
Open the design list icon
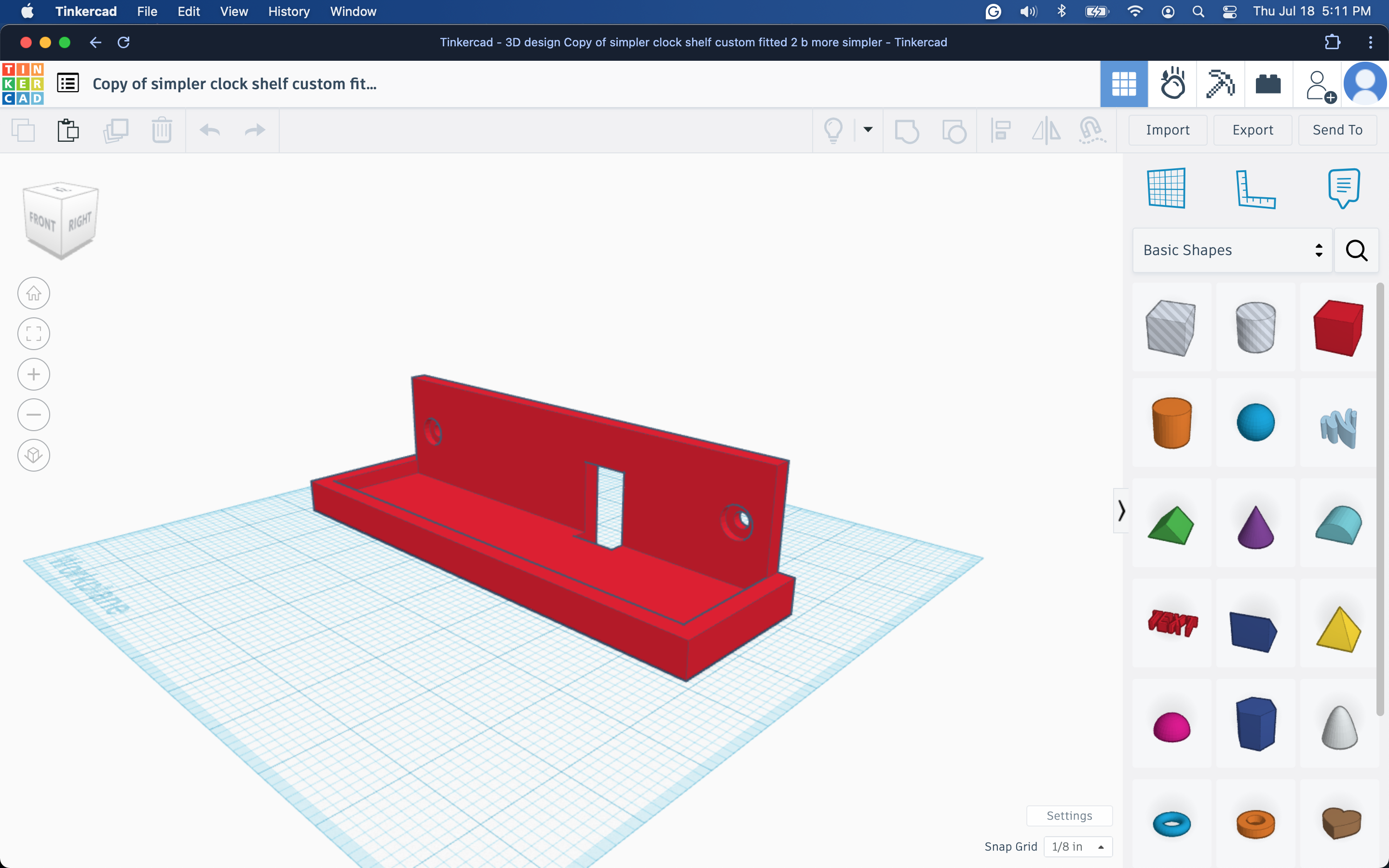[68, 84]
